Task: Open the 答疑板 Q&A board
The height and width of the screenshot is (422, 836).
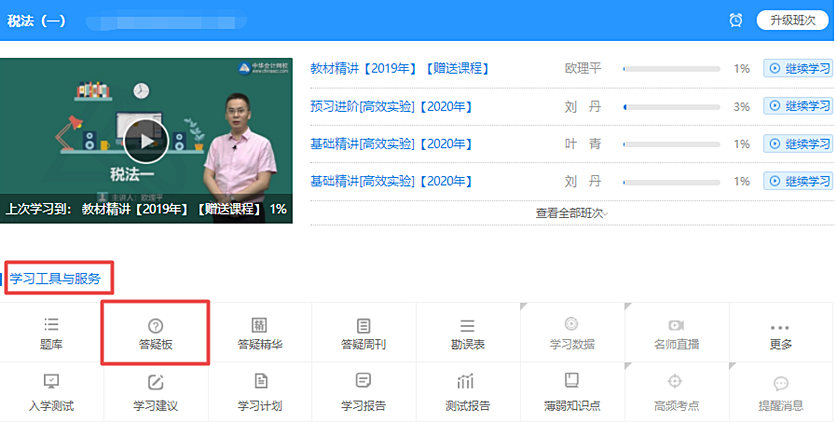Action: 155,333
